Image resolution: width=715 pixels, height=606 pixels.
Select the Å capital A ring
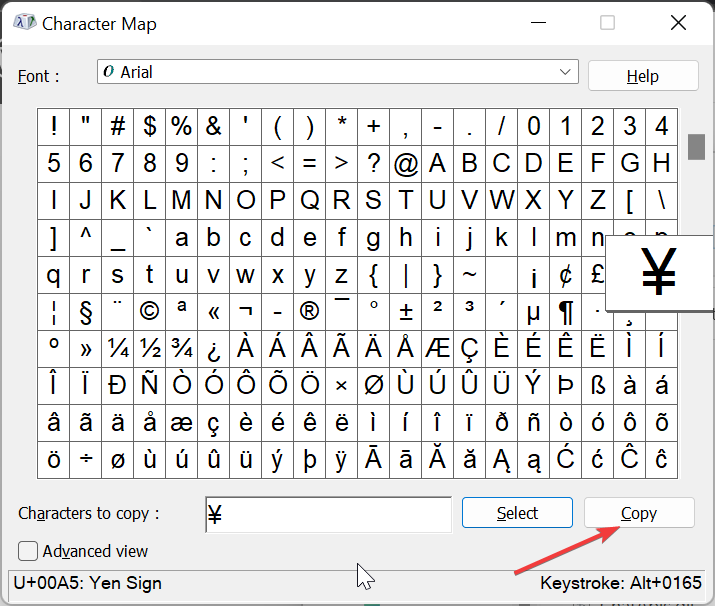click(405, 349)
